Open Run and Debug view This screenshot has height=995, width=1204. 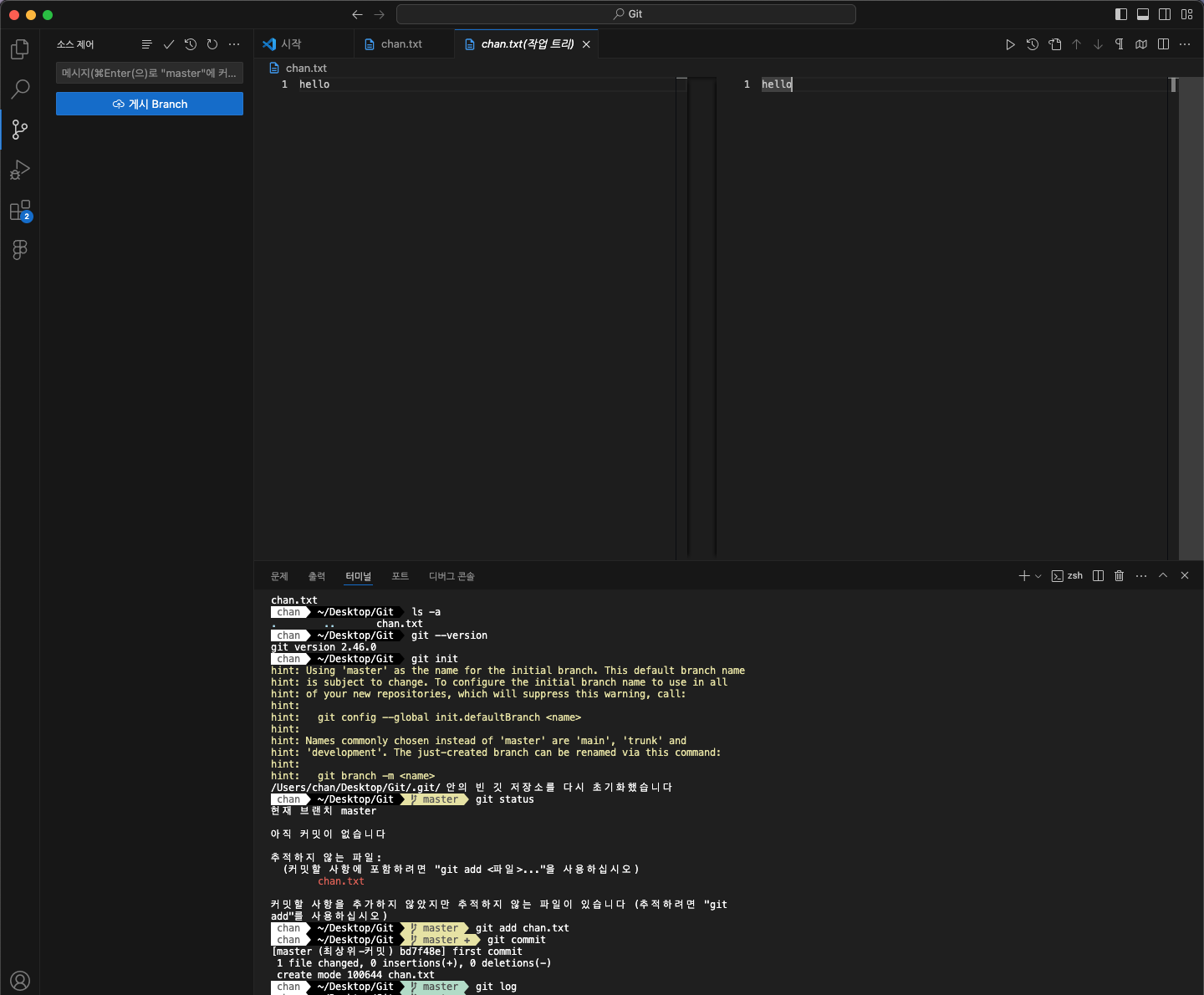pyautogui.click(x=20, y=170)
